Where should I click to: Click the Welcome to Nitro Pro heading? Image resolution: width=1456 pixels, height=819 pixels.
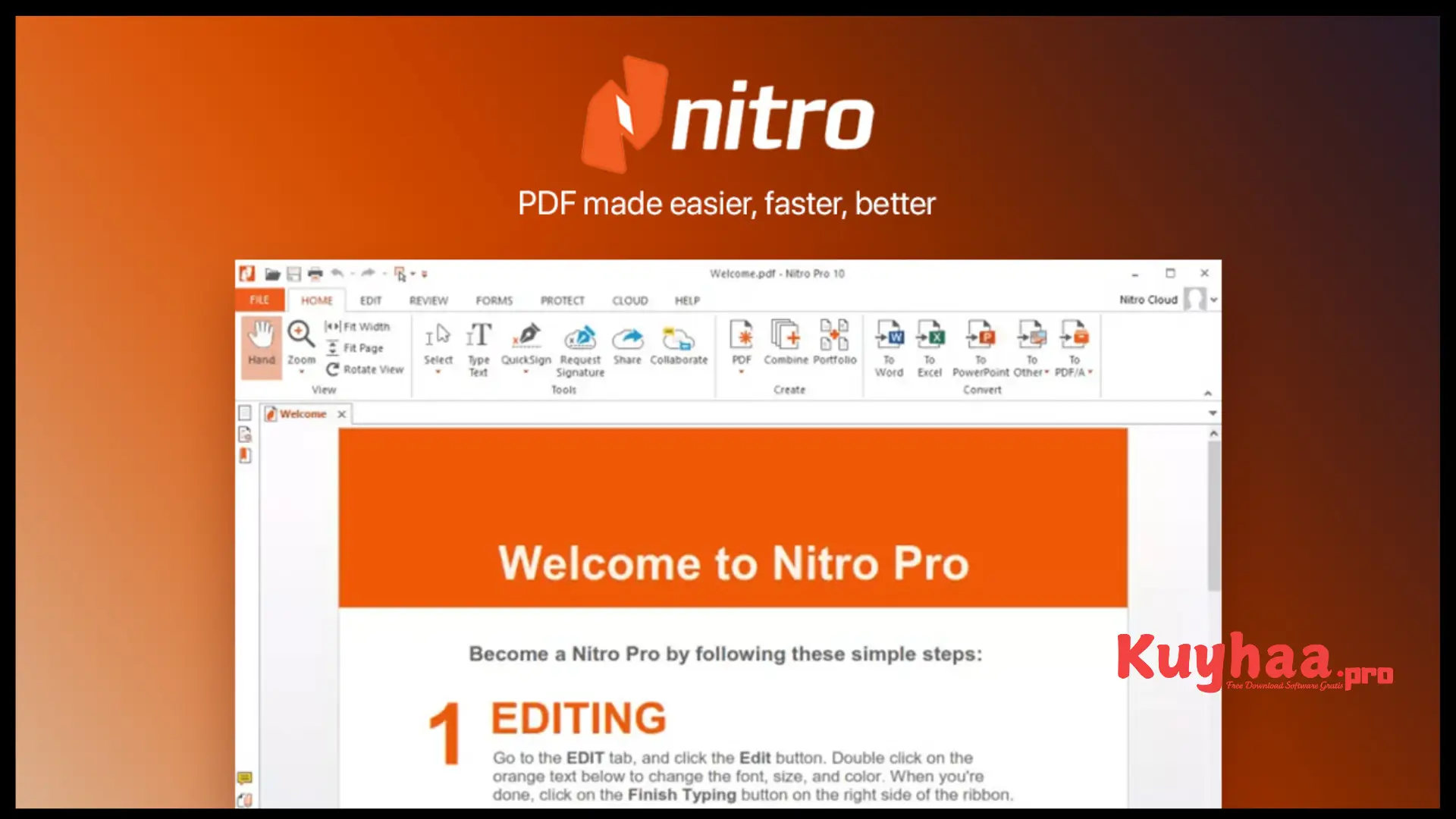(733, 563)
